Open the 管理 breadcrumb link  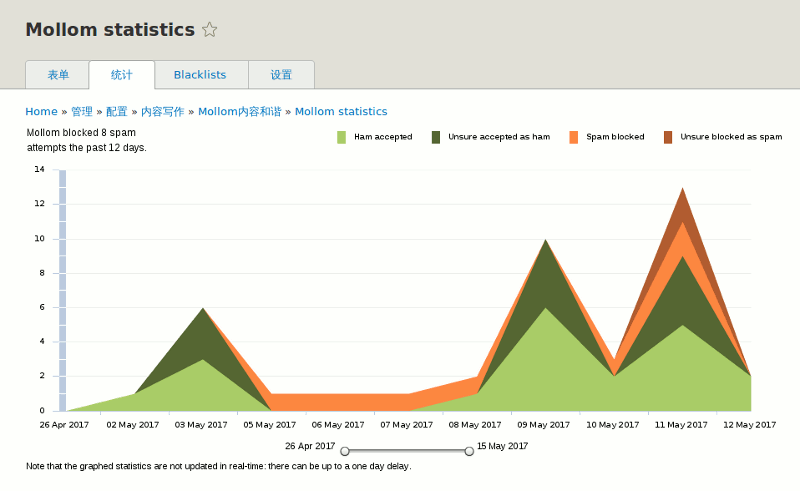82,111
